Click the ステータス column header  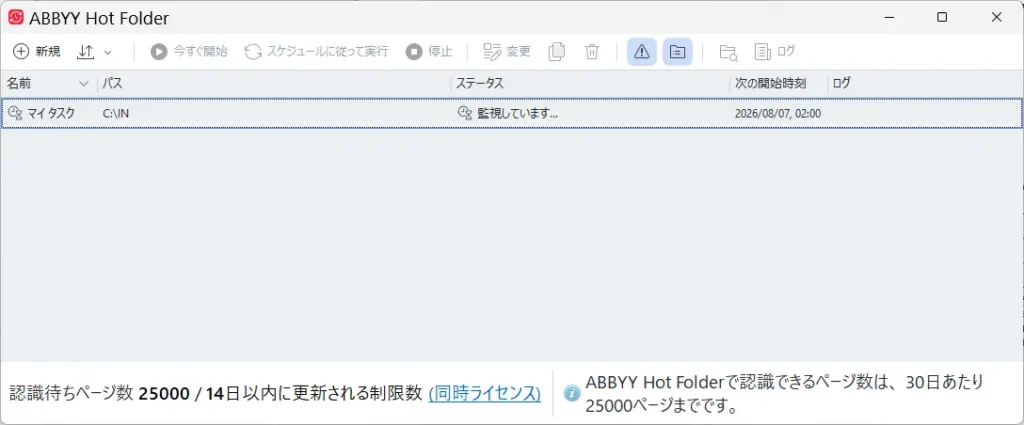click(590, 84)
